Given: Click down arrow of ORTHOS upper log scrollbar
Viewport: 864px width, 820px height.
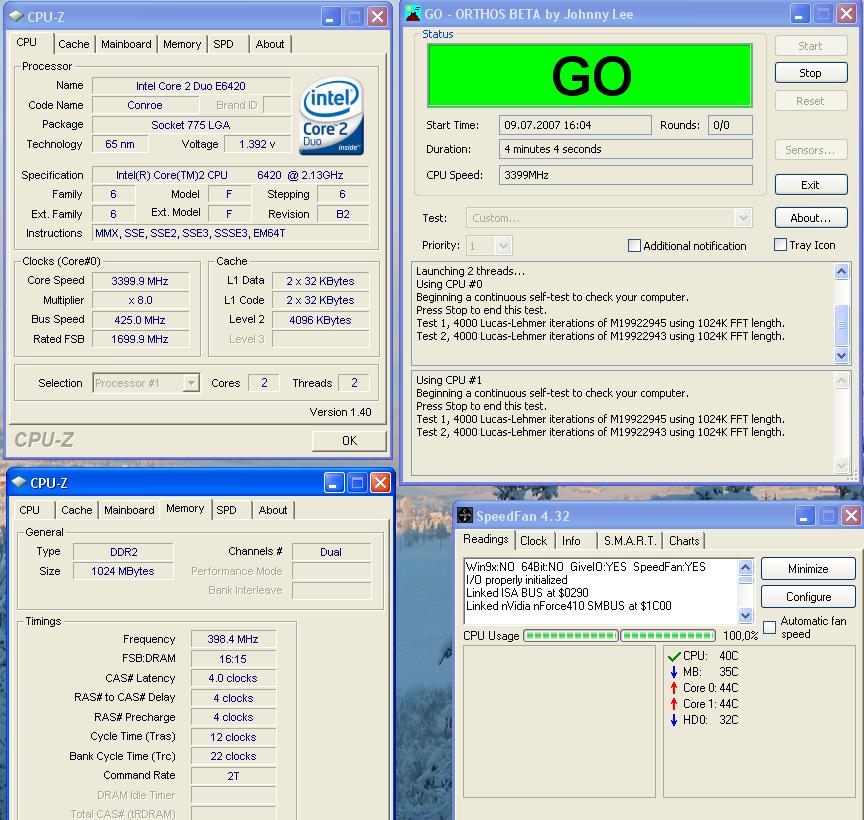Looking at the screenshot, I should click(x=841, y=355).
